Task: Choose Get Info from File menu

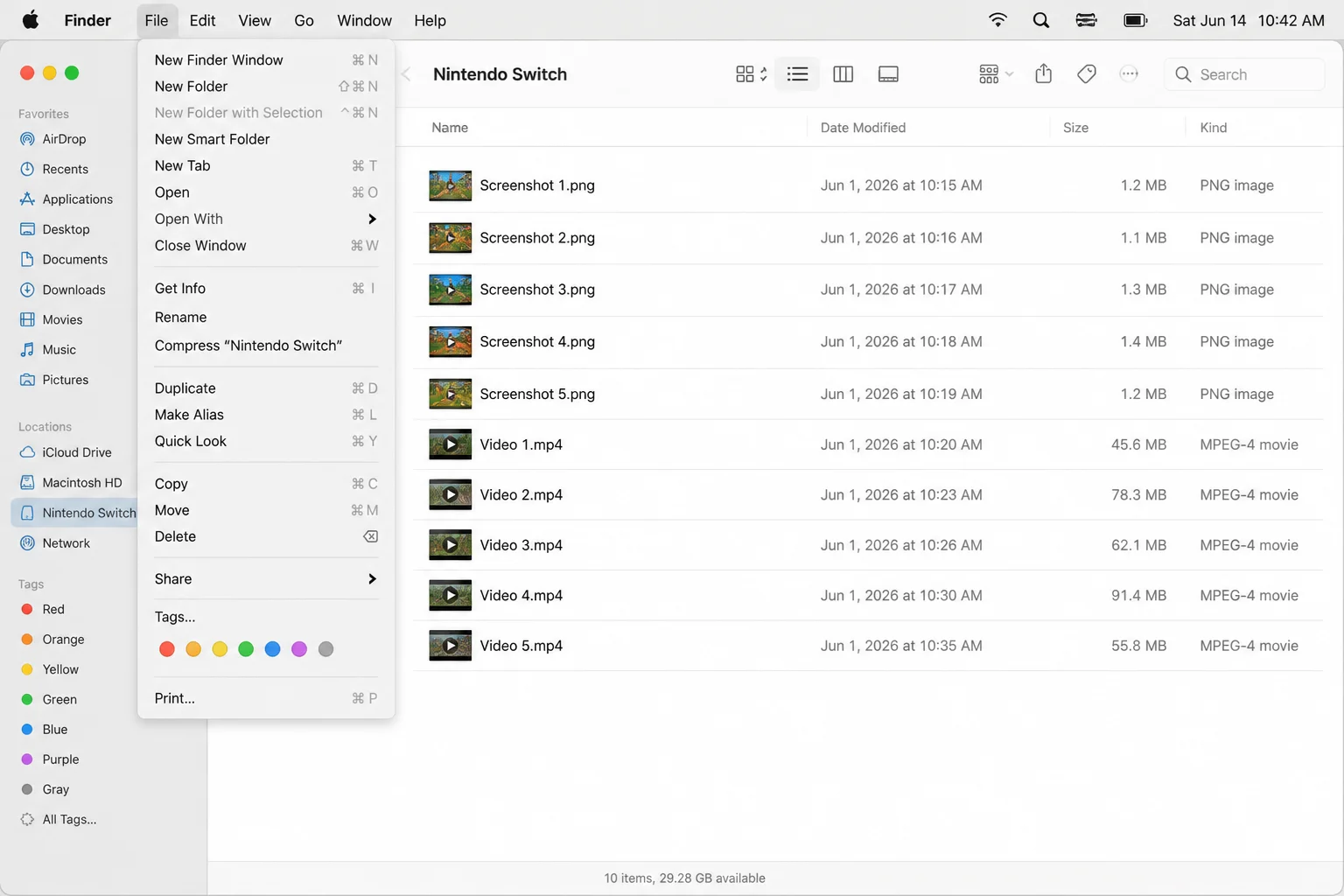Action: (x=266, y=289)
